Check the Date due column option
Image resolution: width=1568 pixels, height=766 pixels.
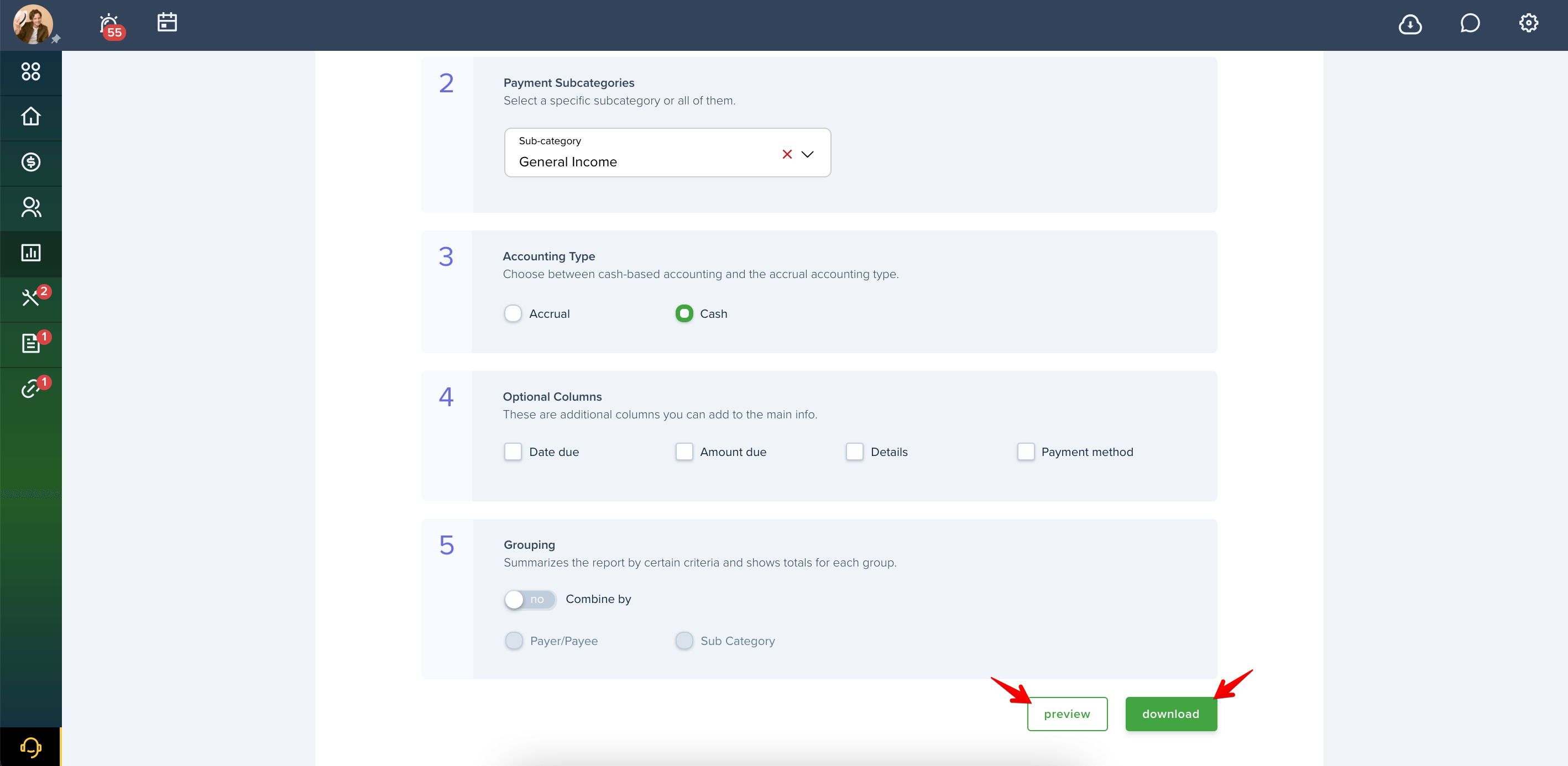coord(513,452)
